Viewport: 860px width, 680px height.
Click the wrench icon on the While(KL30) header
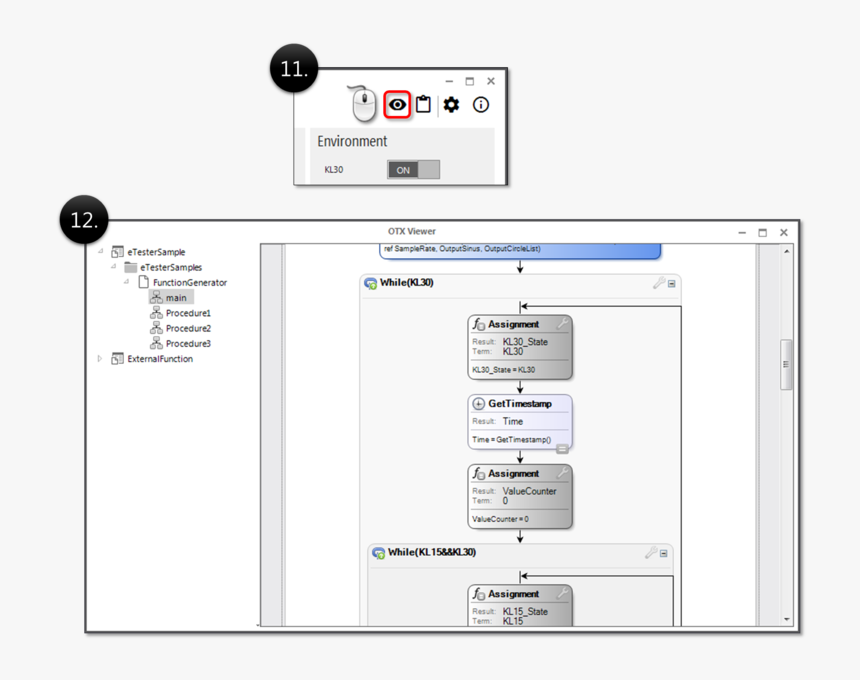(657, 283)
